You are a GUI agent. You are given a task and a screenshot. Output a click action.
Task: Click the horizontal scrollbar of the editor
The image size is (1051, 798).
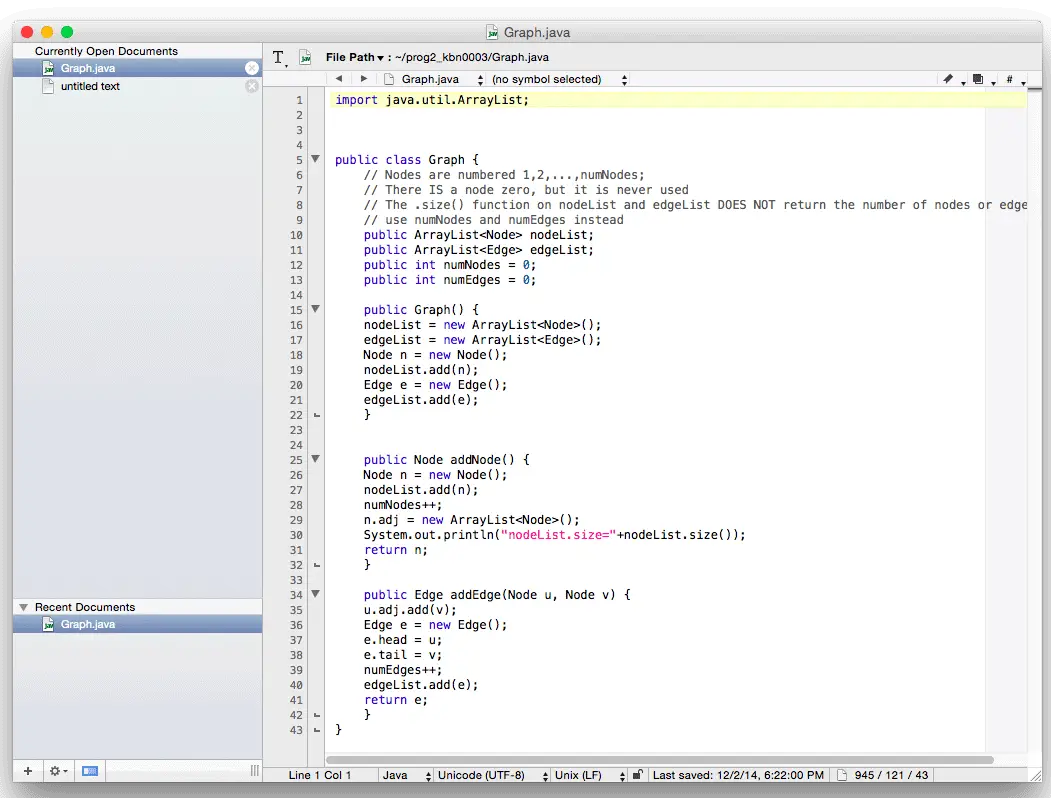pos(659,760)
